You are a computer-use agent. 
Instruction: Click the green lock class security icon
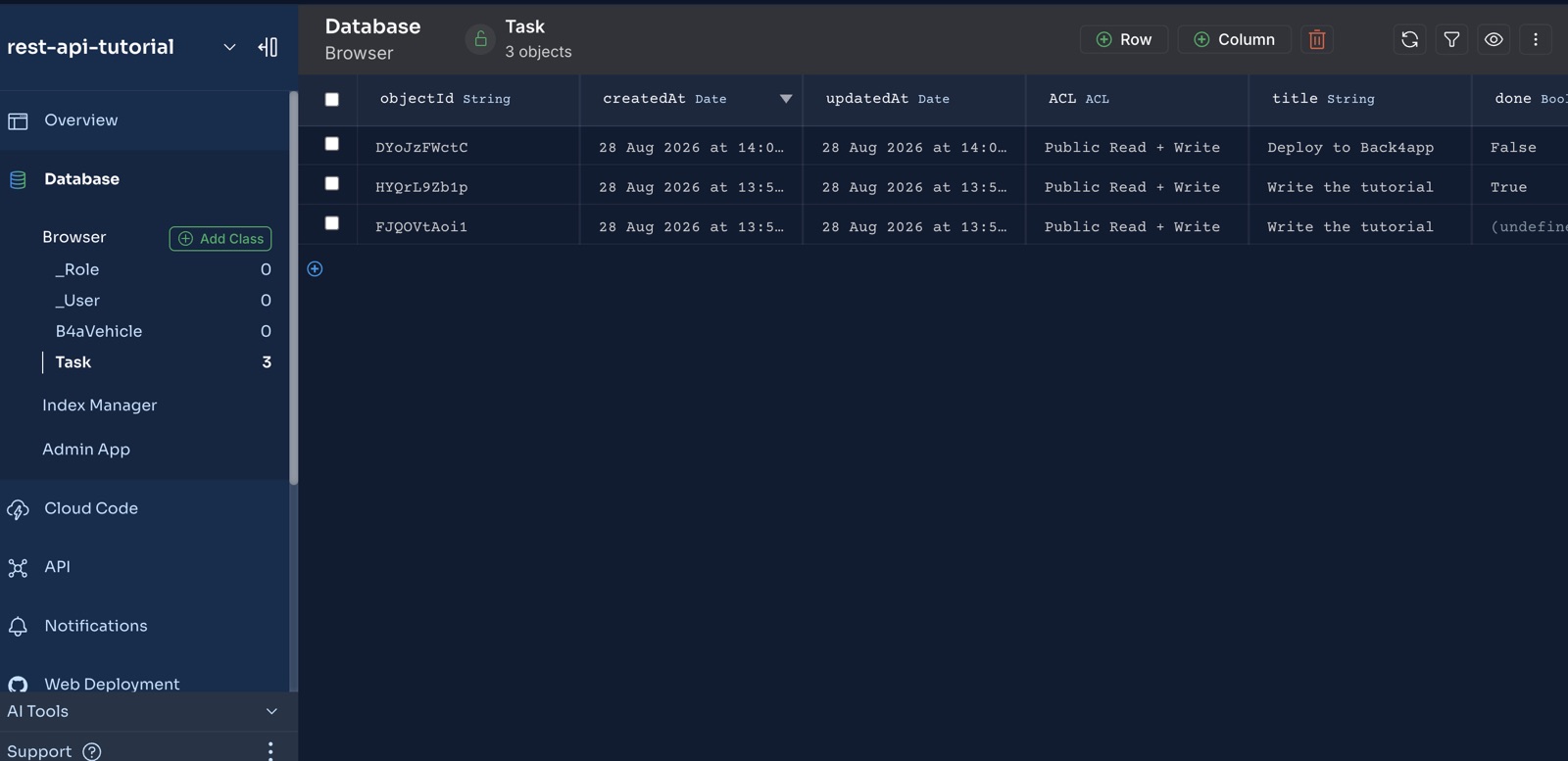click(x=480, y=39)
